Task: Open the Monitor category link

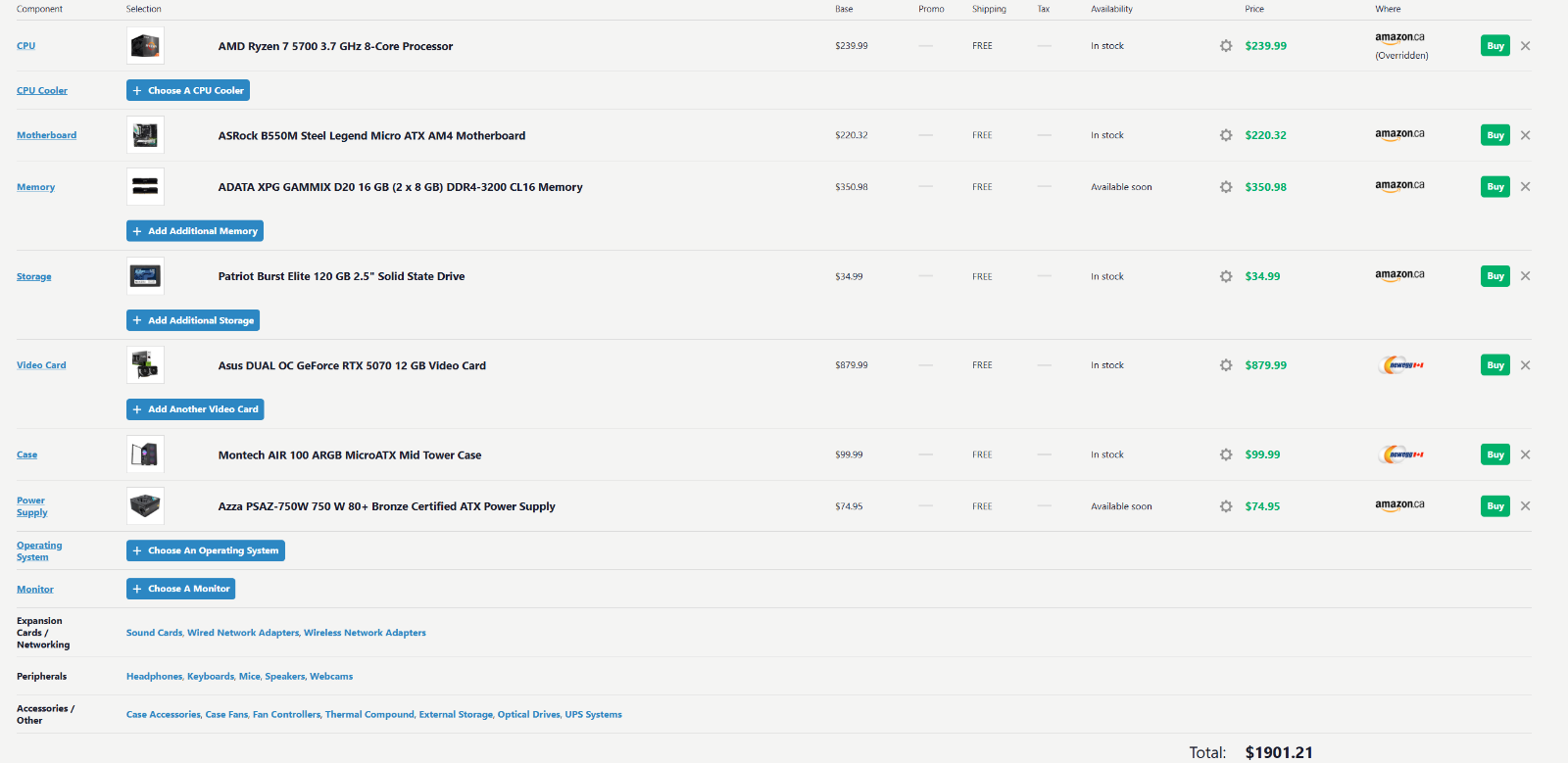Action: (x=35, y=589)
